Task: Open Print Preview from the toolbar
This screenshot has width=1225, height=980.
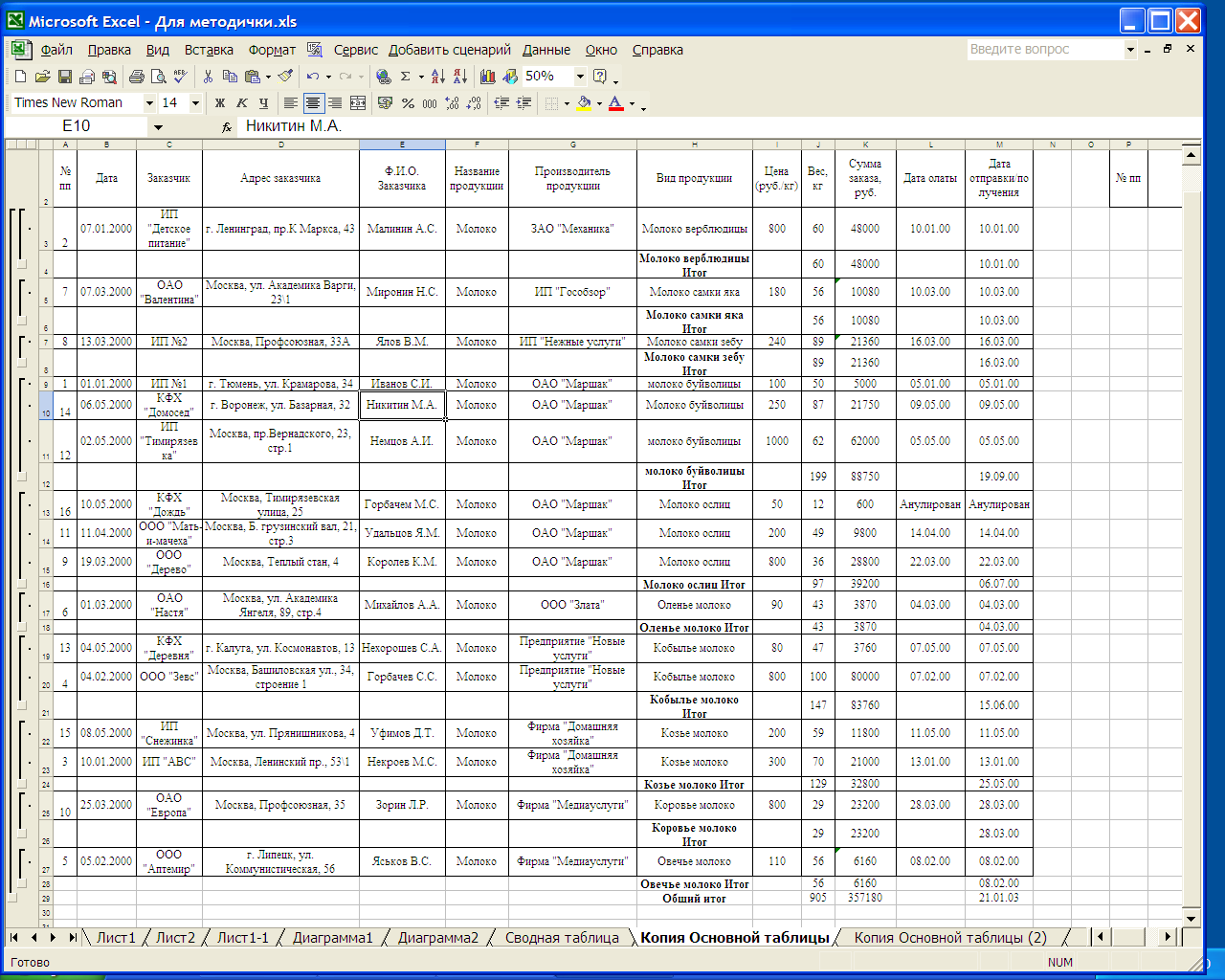Action: (x=159, y=77)
